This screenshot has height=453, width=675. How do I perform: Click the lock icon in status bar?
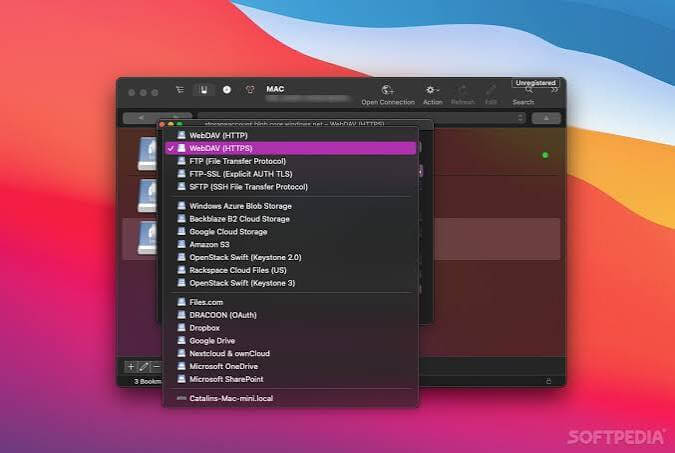click(548, 381)
